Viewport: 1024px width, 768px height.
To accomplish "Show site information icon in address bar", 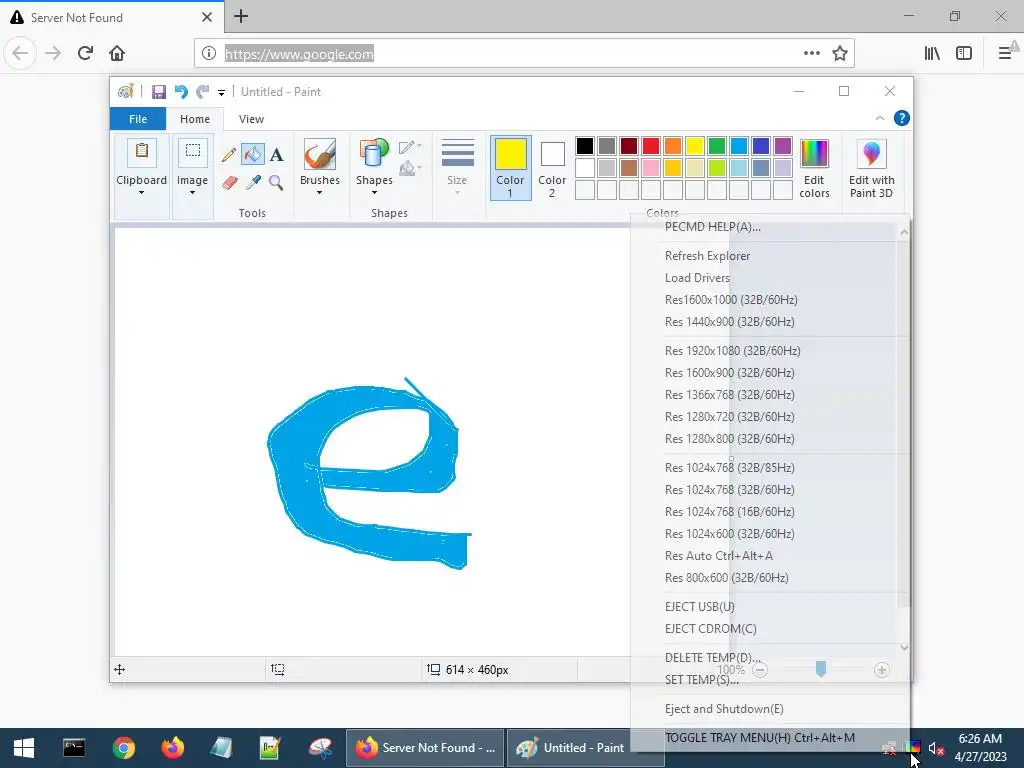I will [x=209, y=53].
